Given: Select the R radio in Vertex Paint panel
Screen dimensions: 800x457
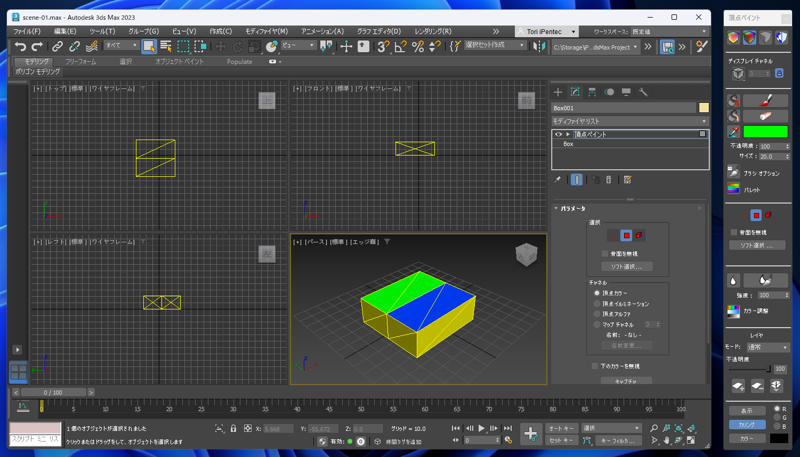Looking at the screenshot, I should 778,409.
